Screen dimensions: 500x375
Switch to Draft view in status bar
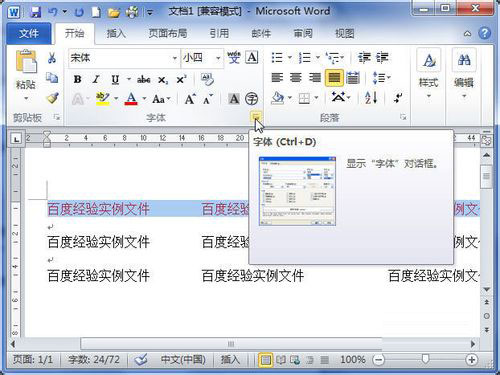pos(324,360)
